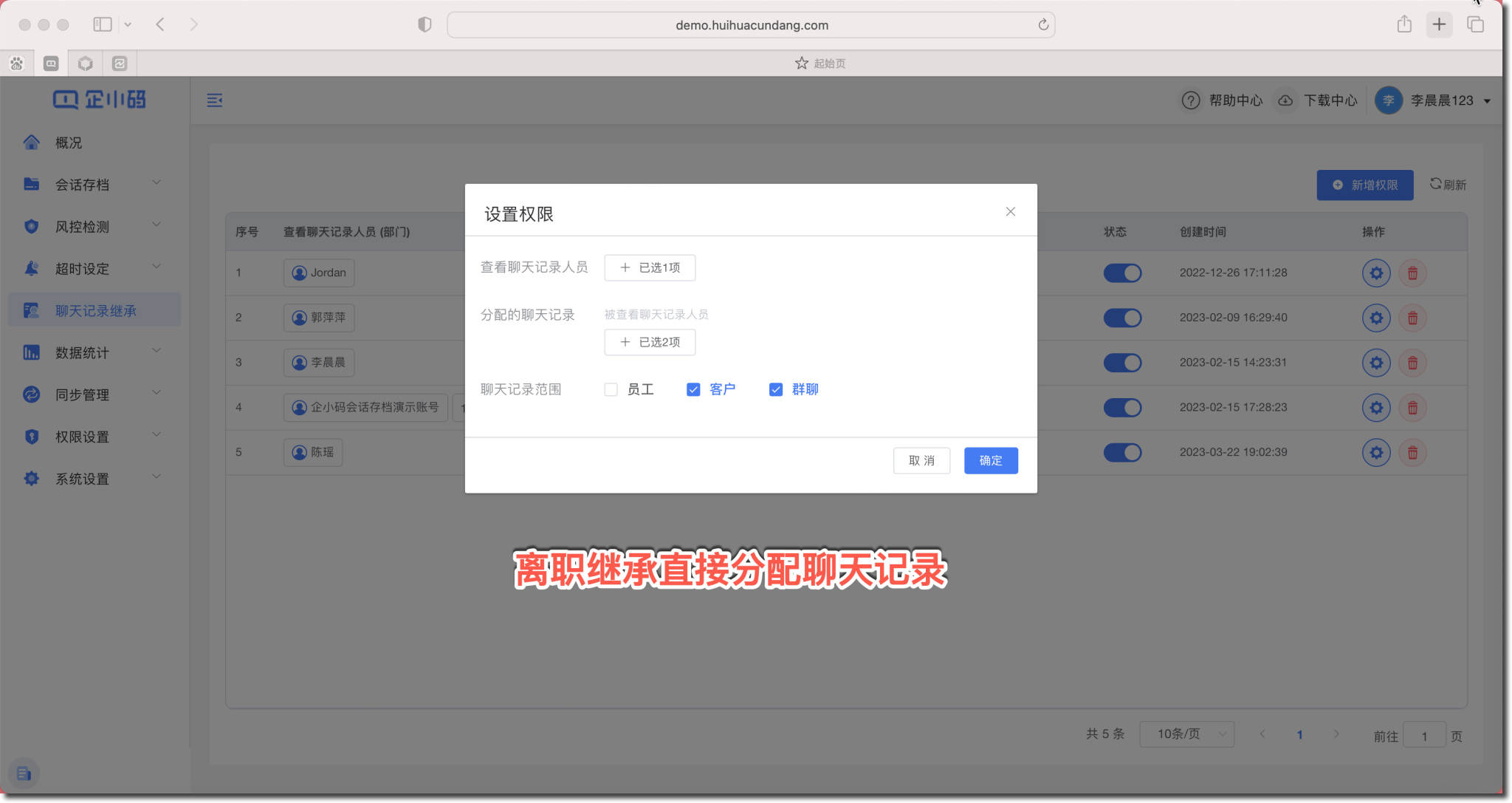Click the Safari address bar
The width and height of the screenshot is (1512, 803).
[751, 25]
